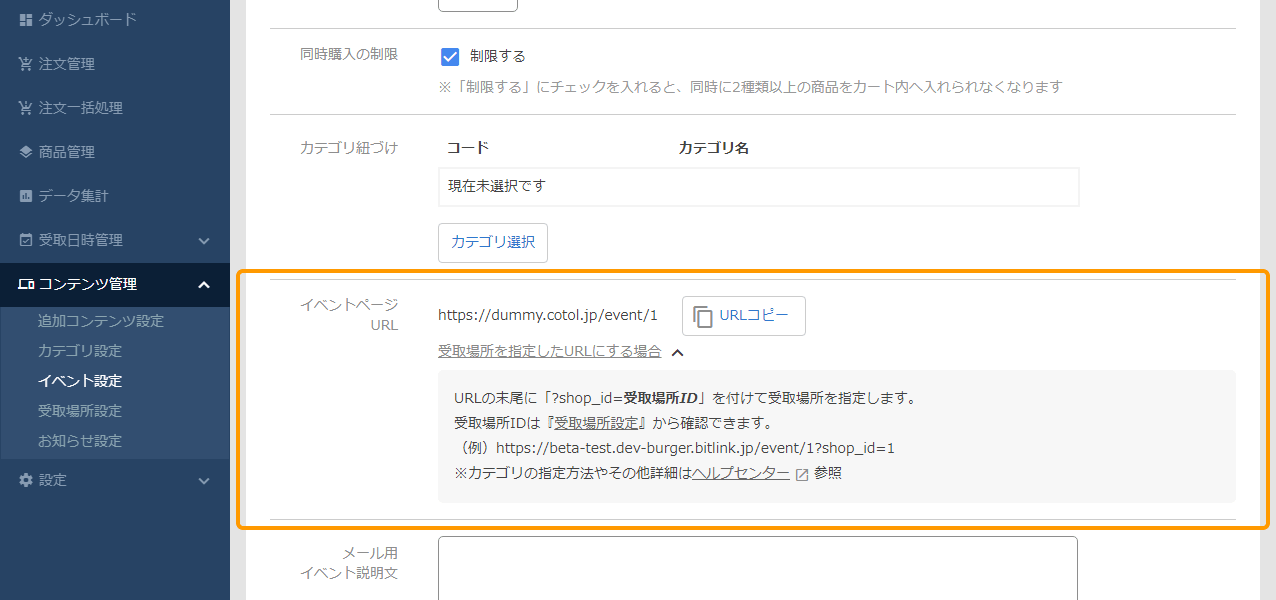The width and height of the screenshot is (1276, 600).
Task: Click the calendar icon beside 受取日時管理
Action: tap(26, 240)
